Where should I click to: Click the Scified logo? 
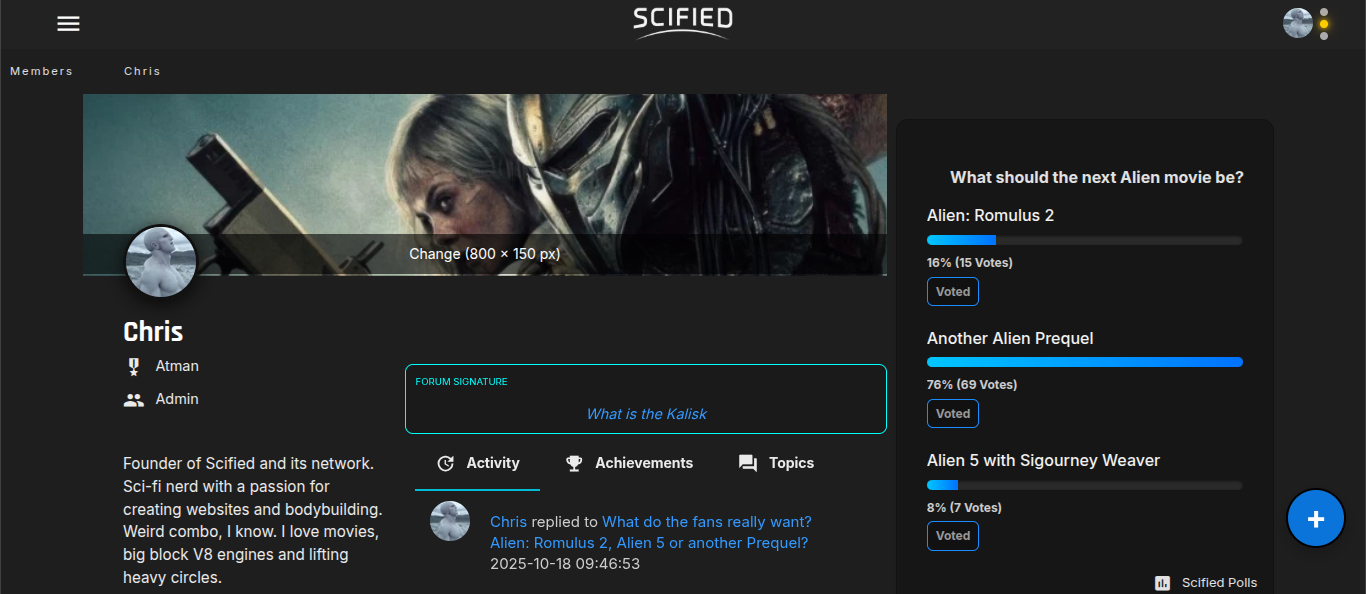[x=682, y=22]
